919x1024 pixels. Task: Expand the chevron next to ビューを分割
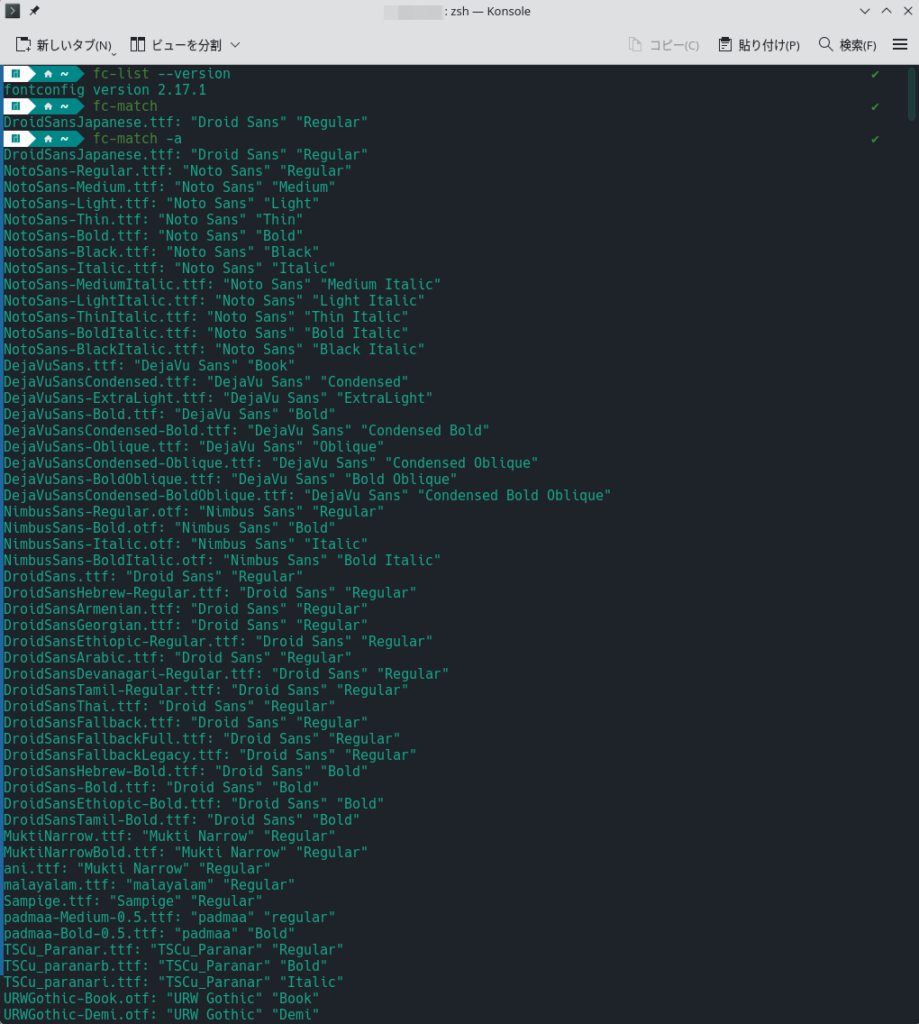click(236, 45)
